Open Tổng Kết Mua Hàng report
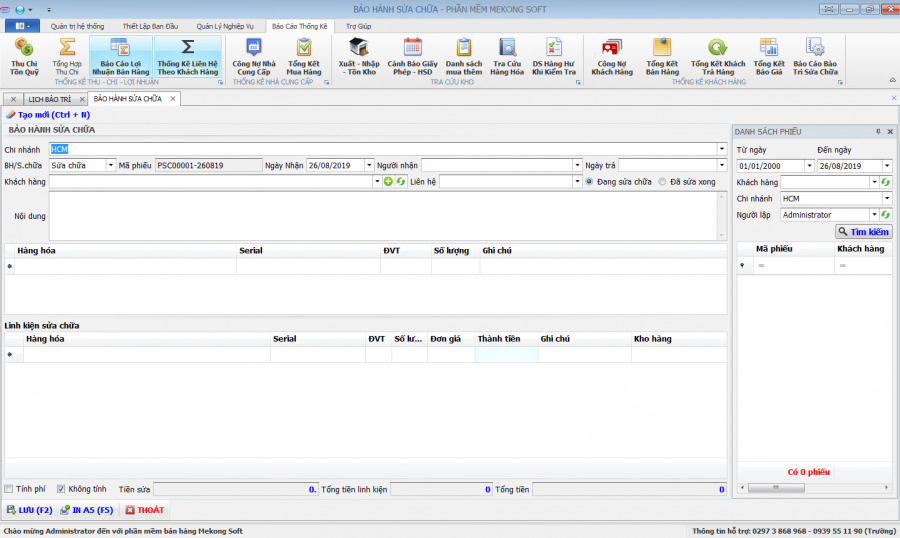Image resolution: width=900 pixels, height=538 pixels. coord(304,56)
